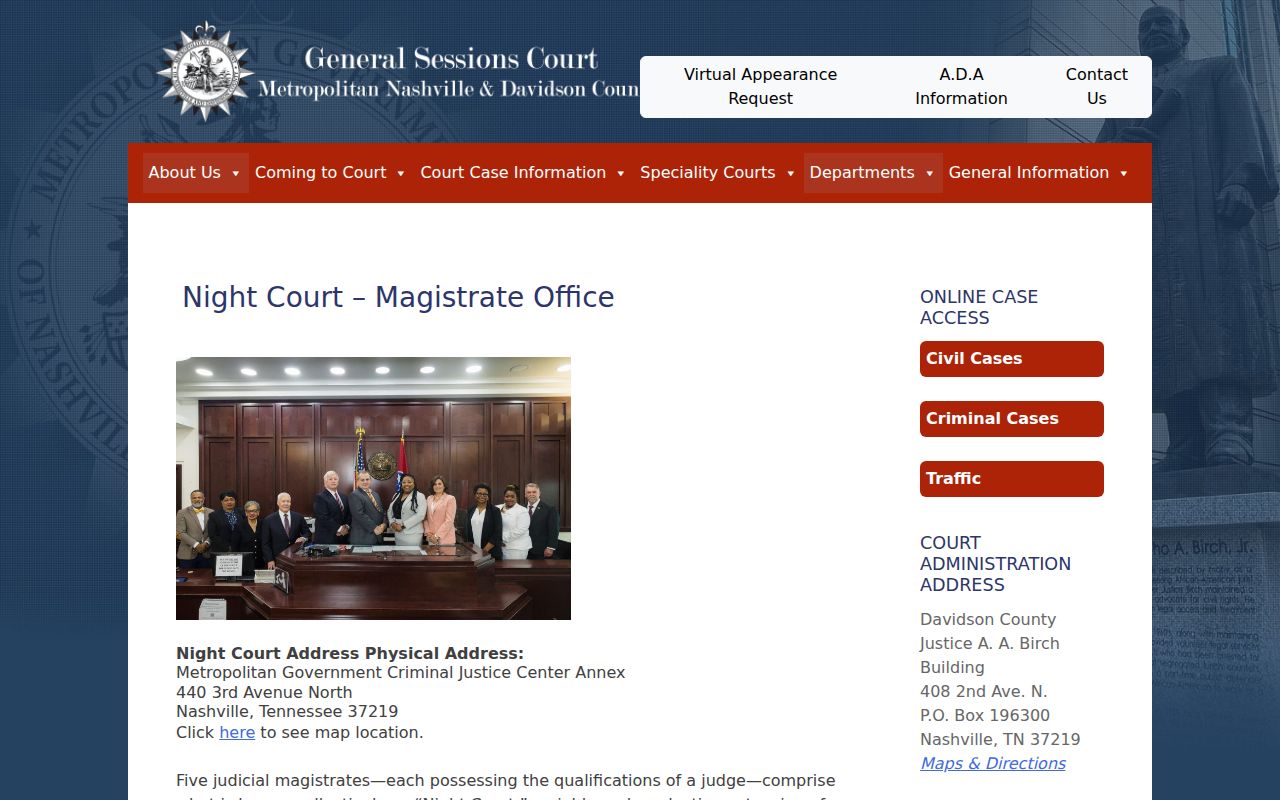Click 'Metropolitan Government Criminal Justice Center Annex' text
This screenshot has width=1280, height=800.
(x=401, y=672)
